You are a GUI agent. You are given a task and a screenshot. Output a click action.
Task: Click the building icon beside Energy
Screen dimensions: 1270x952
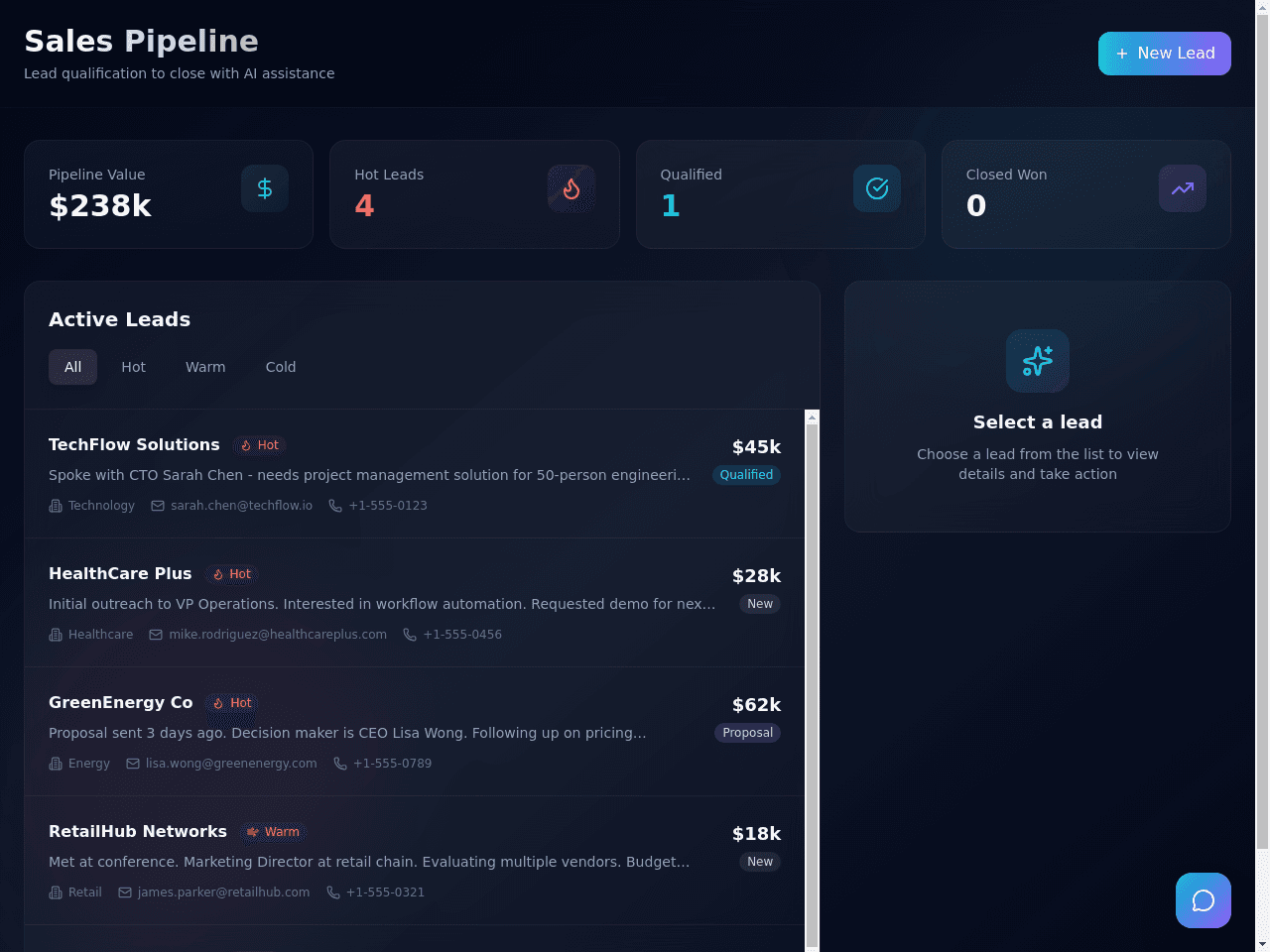(56, 764)
